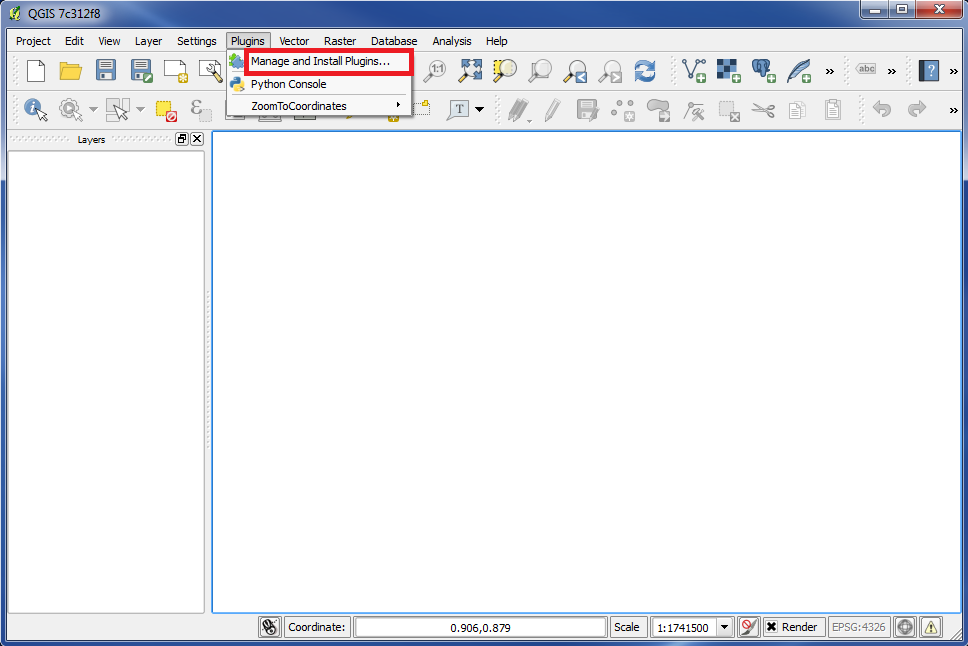Open Select Features tool dropdown arrow
Viewport: 968px width, 646px height.
click(141, 110)
